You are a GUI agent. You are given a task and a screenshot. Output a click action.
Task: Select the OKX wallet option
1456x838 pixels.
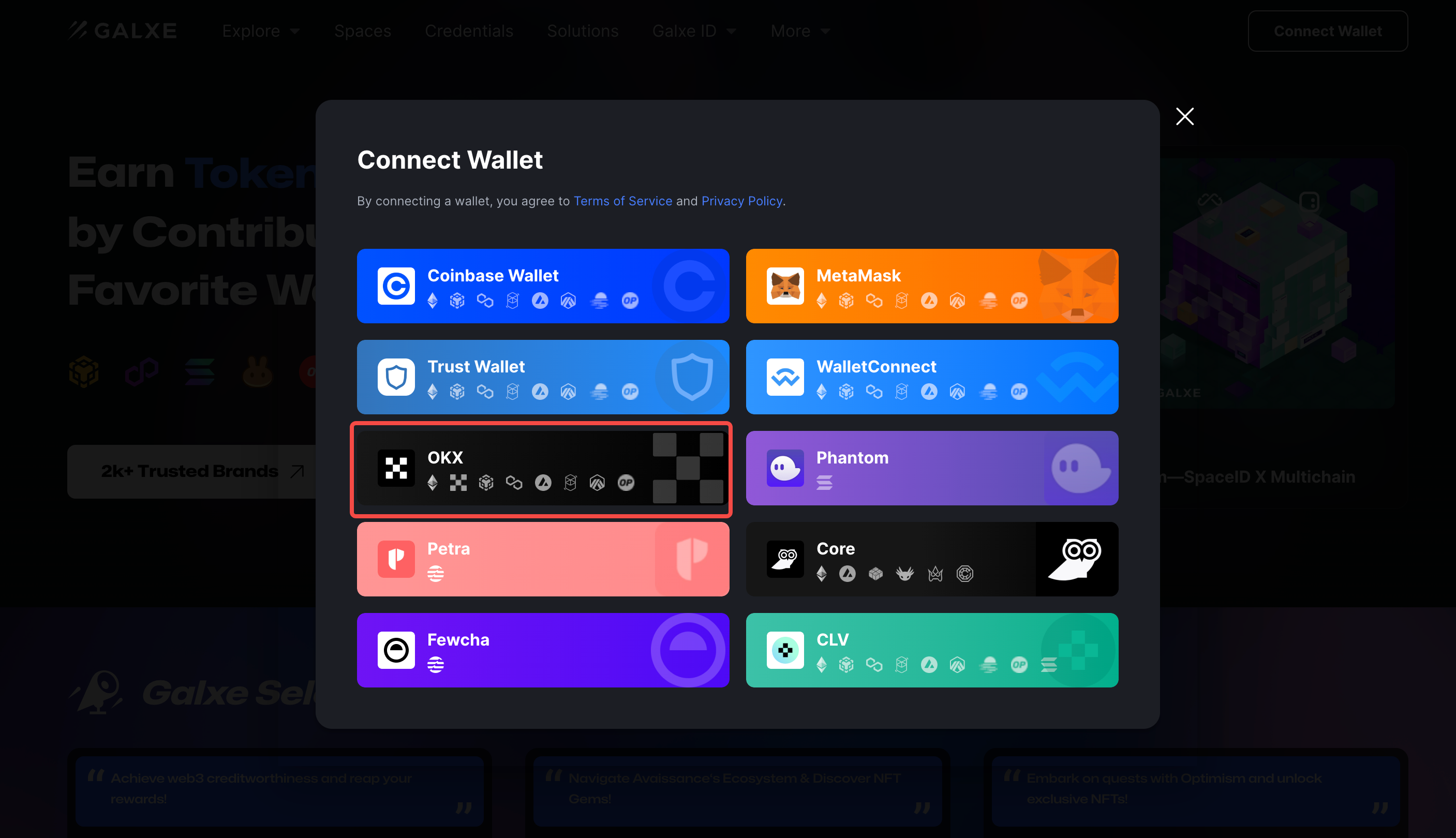point(543,468)
